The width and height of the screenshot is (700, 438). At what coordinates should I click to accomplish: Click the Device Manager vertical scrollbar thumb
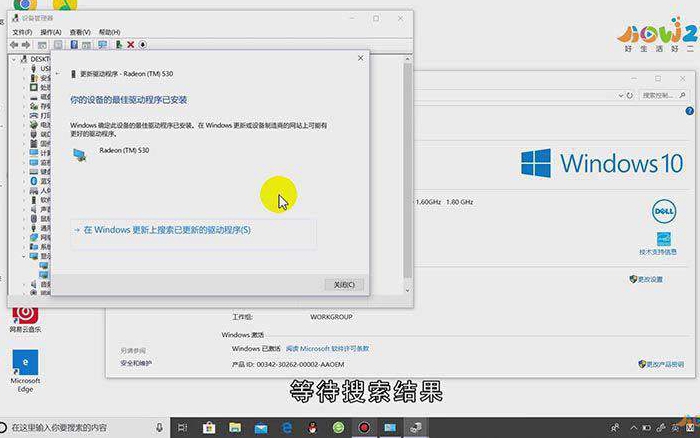point(407,171)
